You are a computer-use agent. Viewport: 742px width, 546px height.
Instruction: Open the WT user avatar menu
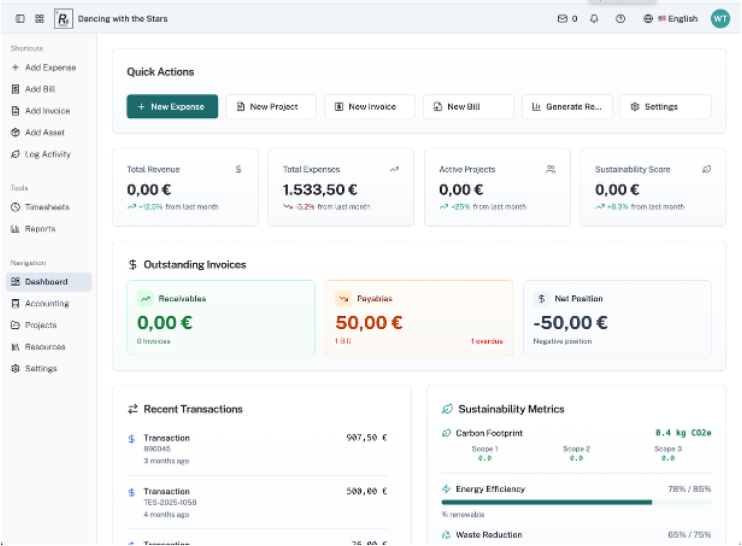click(x=720, y=18)
